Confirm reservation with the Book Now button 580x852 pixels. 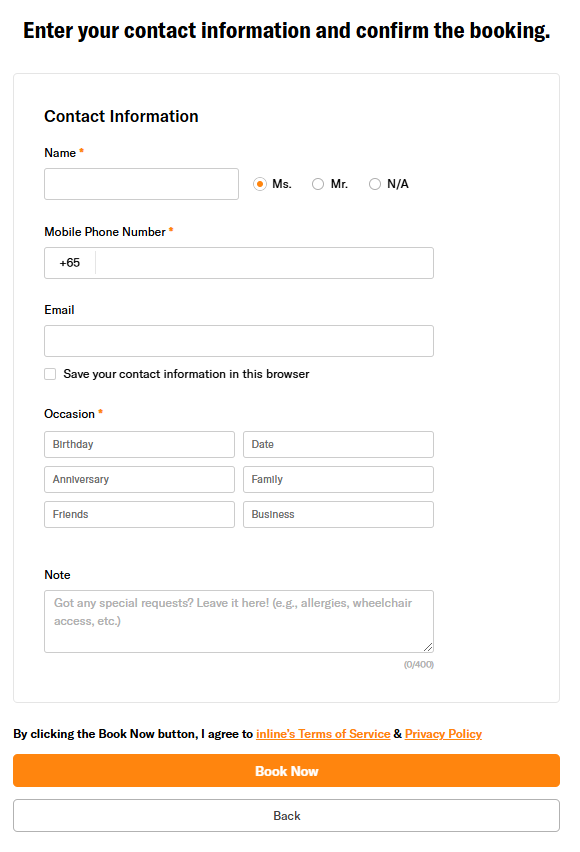pos(286,770)
